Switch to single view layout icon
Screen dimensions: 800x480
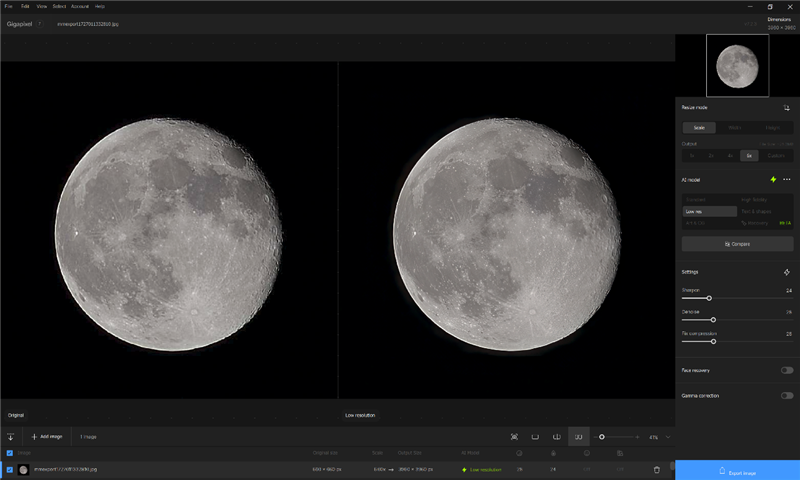click(535, 437)
